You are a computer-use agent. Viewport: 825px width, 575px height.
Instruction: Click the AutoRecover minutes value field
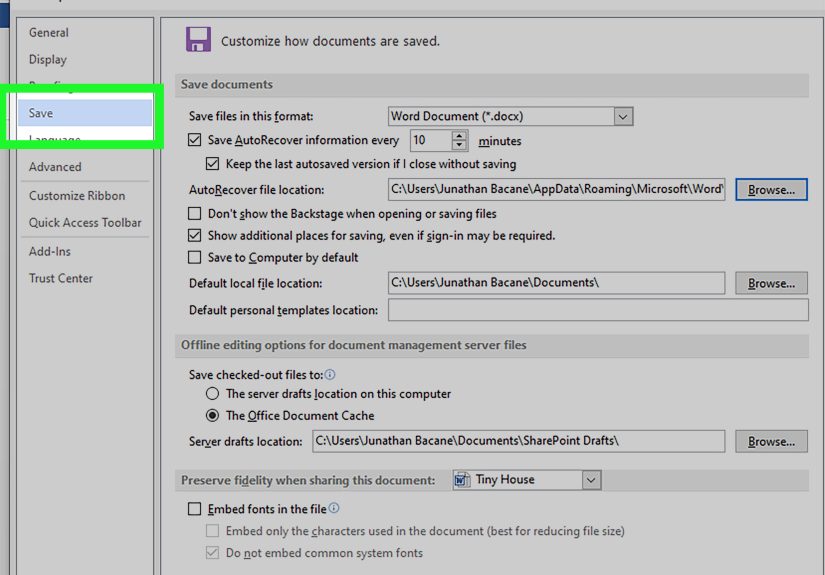[430, 140]
